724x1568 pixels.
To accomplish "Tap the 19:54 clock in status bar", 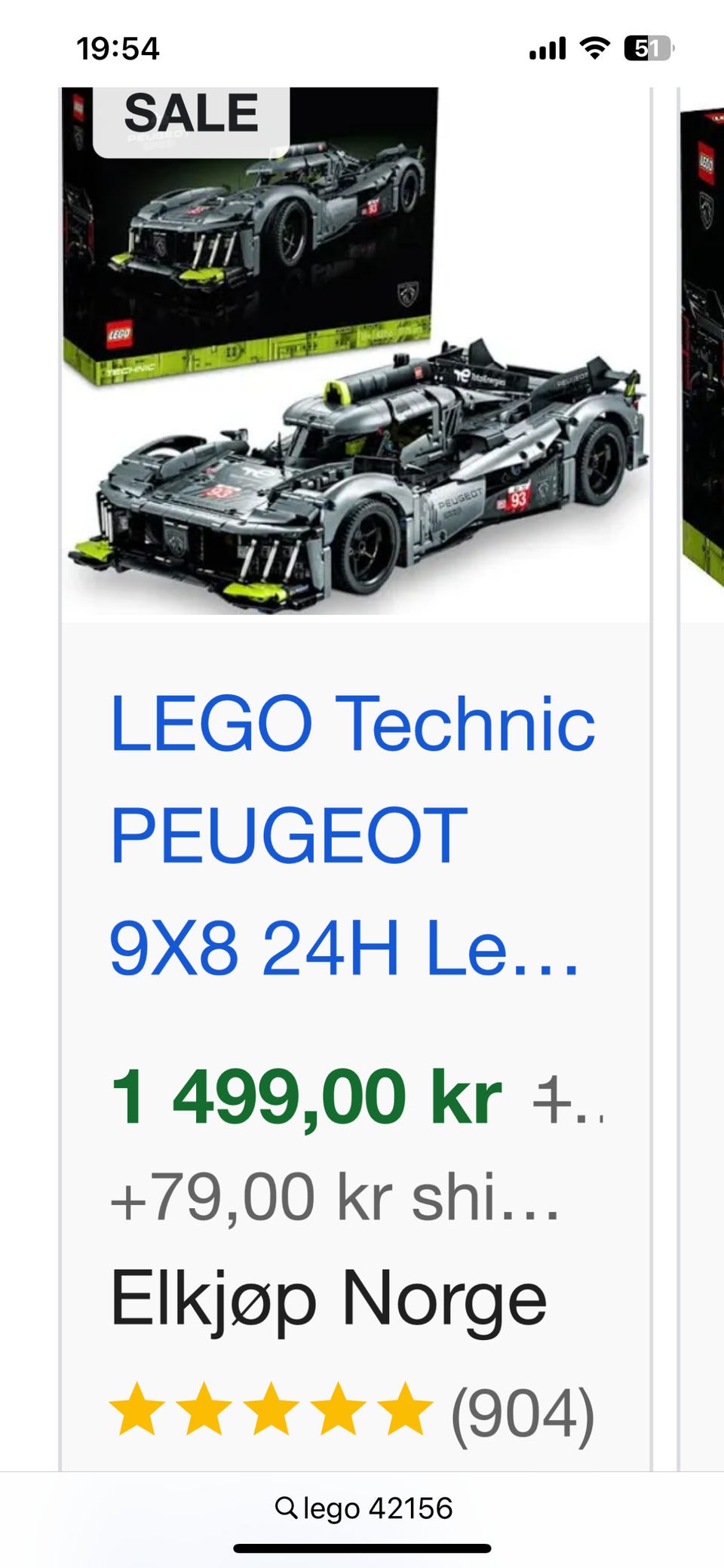I will point(118,48).
